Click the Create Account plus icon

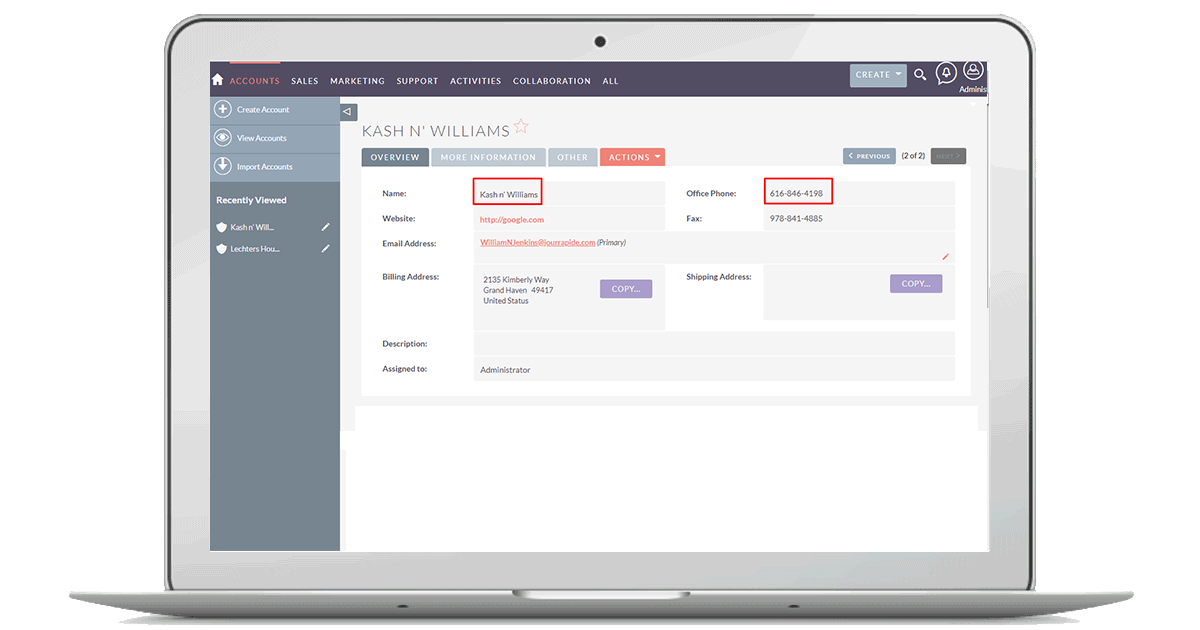(x=223, y=110)
